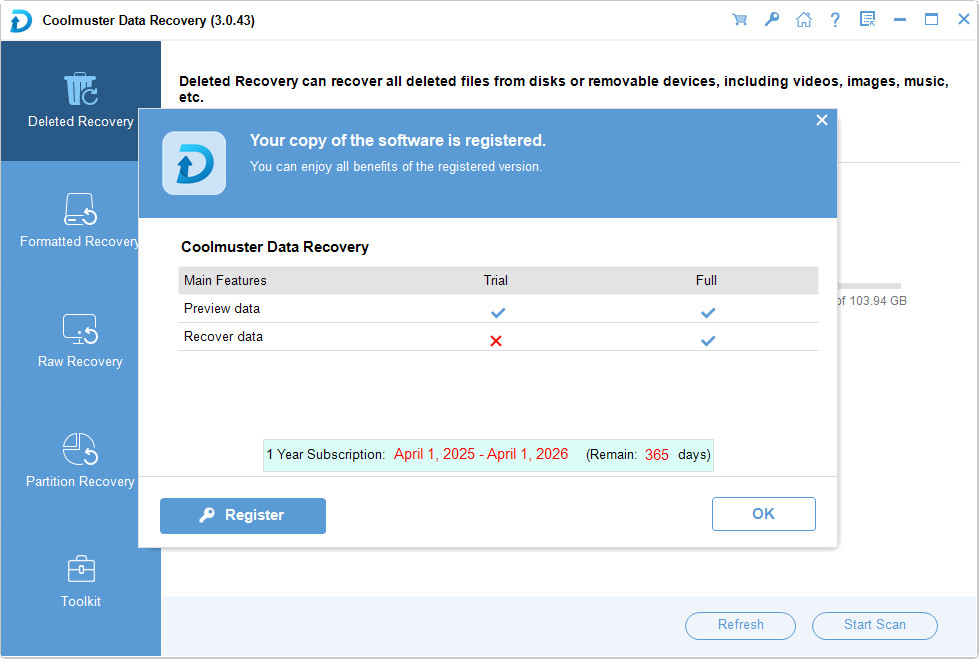Open help question mark icon
This screenshot has width=979, height=659.
coord(835,20)
